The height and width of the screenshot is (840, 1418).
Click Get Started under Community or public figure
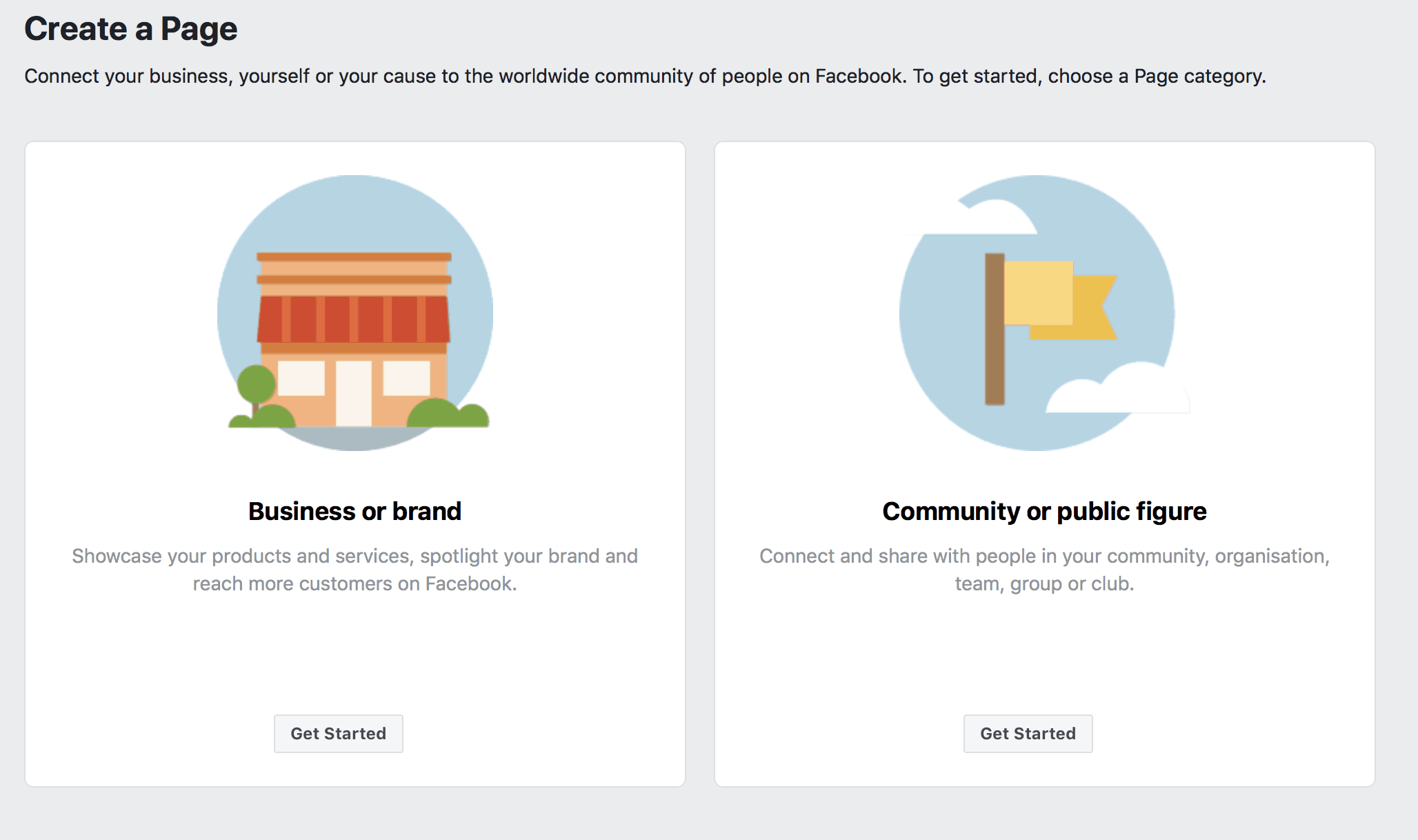point(1028,733)
